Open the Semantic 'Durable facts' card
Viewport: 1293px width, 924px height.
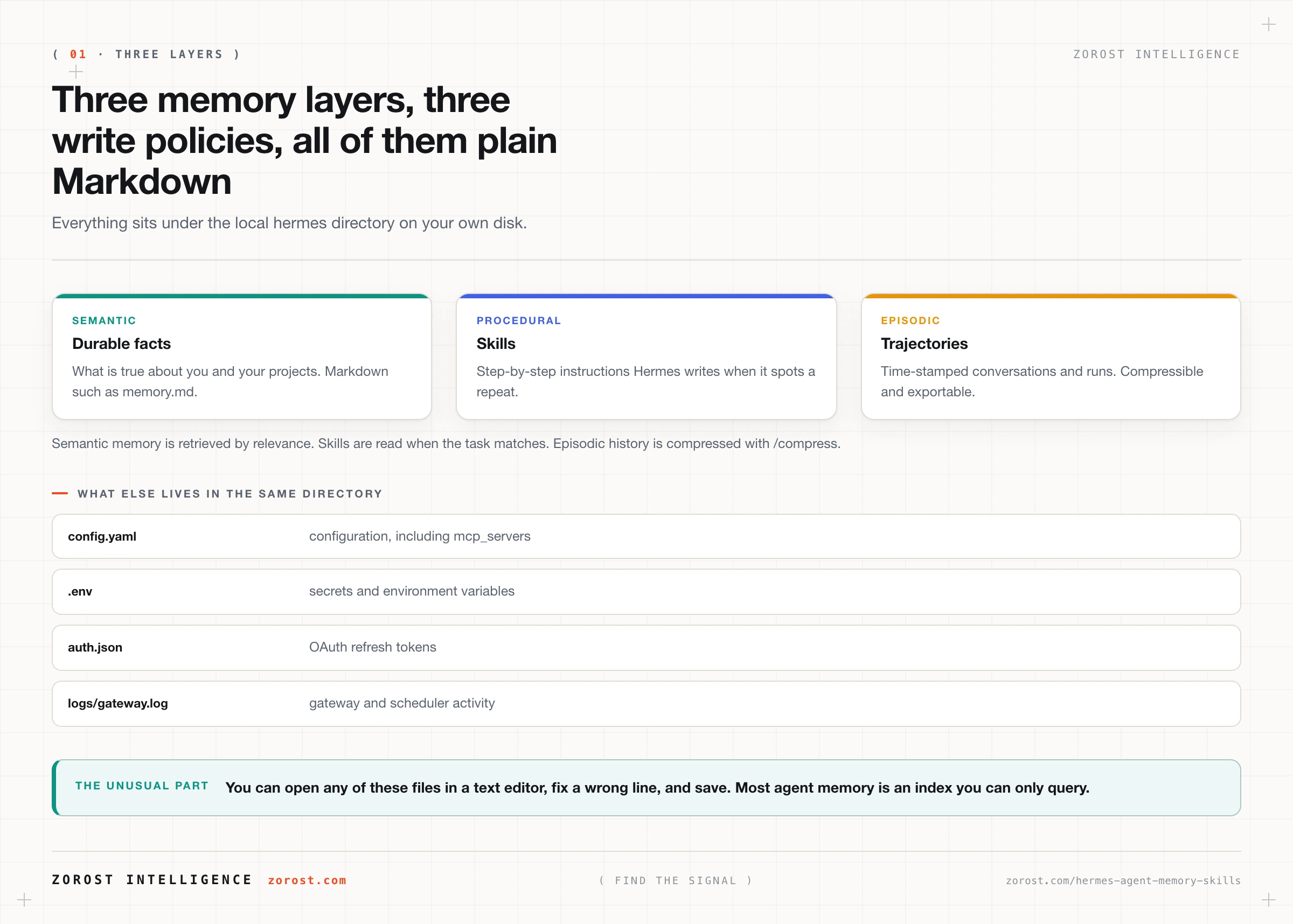coord(242,357)
